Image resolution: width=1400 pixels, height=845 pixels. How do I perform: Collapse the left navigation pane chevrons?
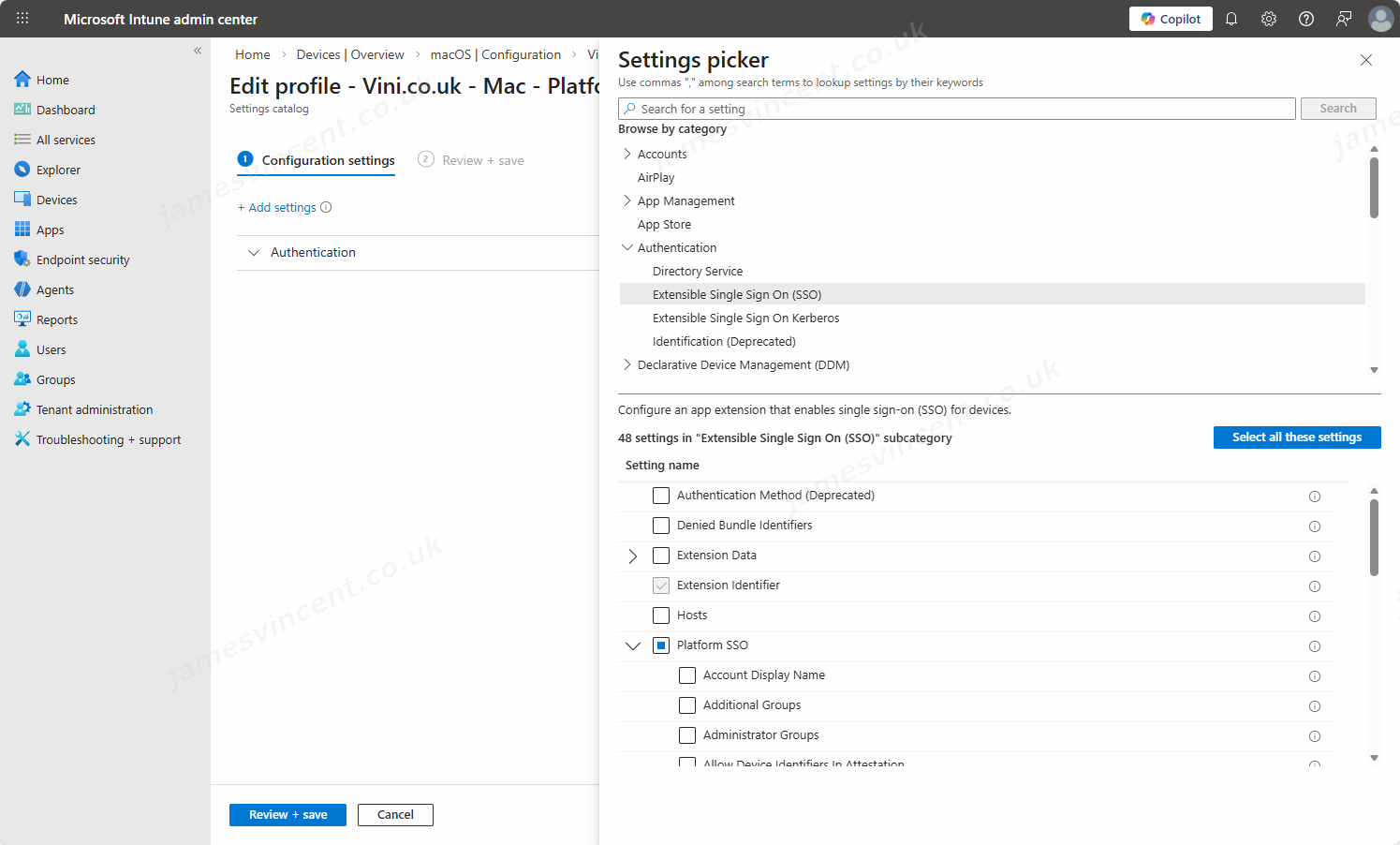tap(198, 51)
